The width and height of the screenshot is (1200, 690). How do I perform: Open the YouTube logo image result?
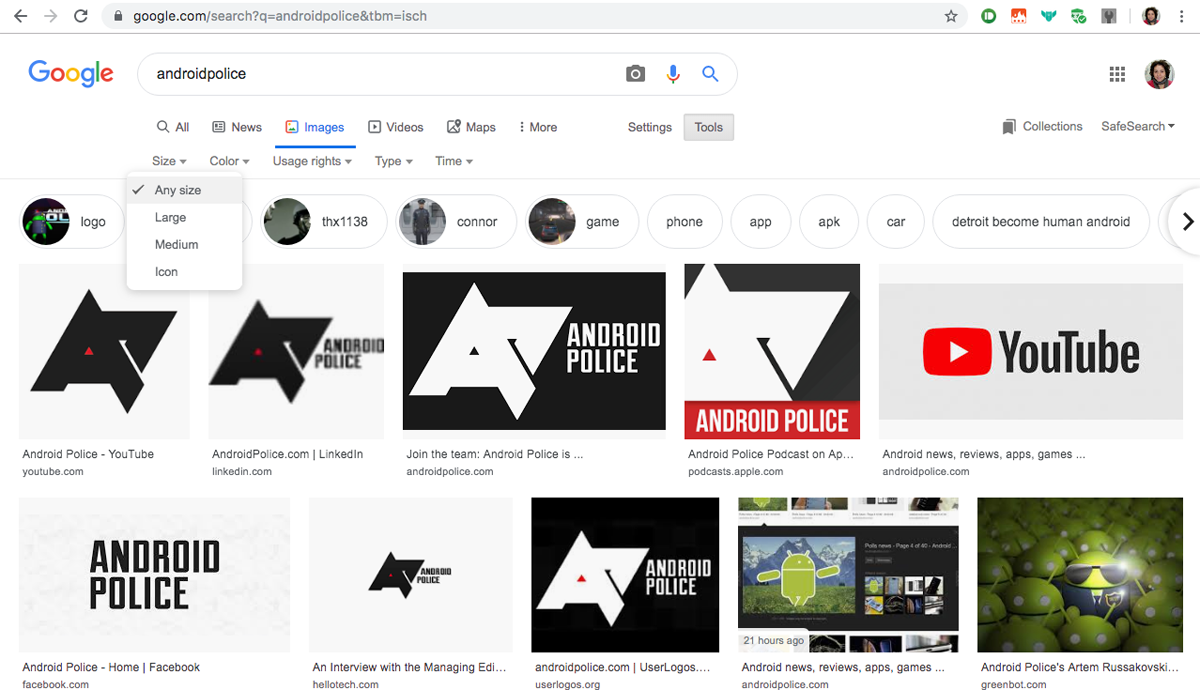point(1031,352)
